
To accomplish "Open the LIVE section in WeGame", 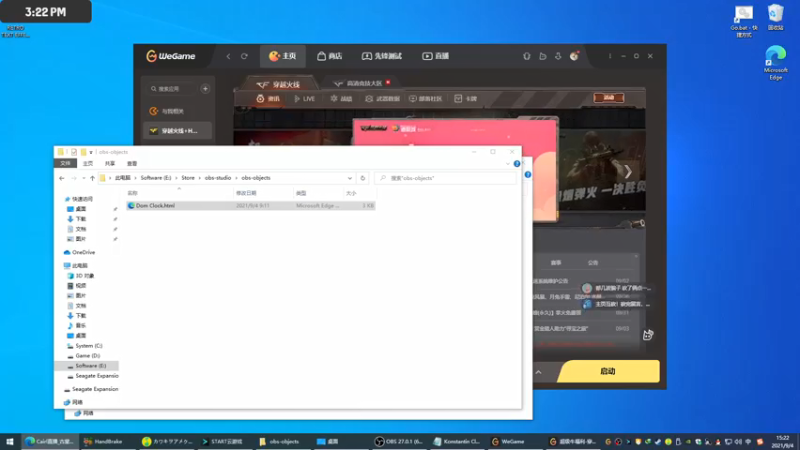I will [305, 99].
